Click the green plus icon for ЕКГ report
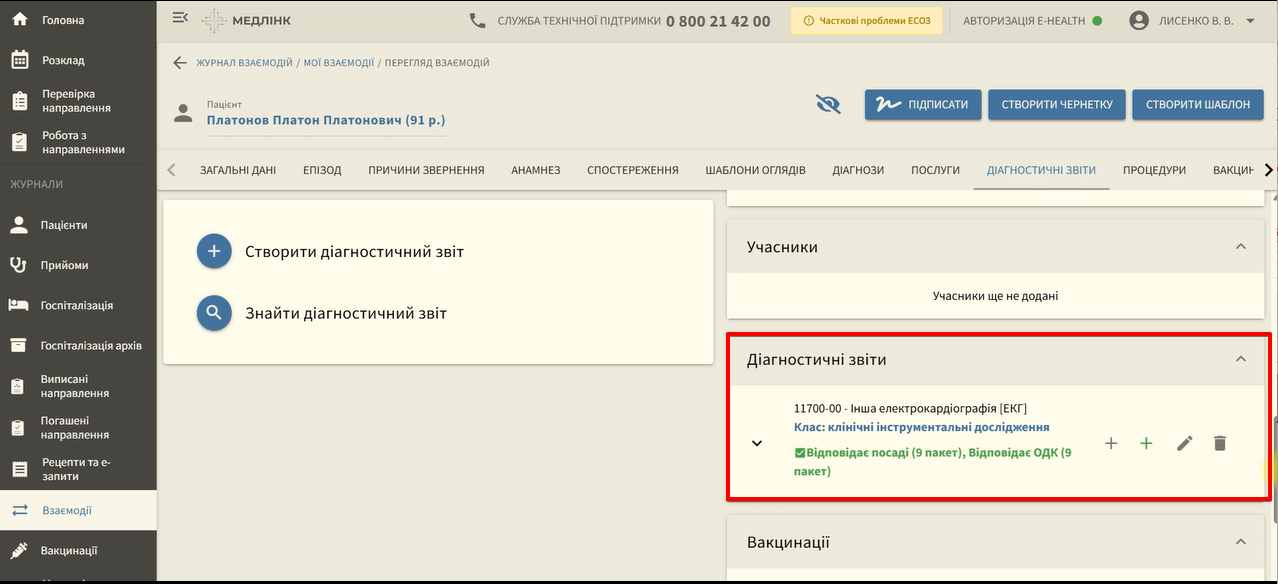 coord(1146,443)
